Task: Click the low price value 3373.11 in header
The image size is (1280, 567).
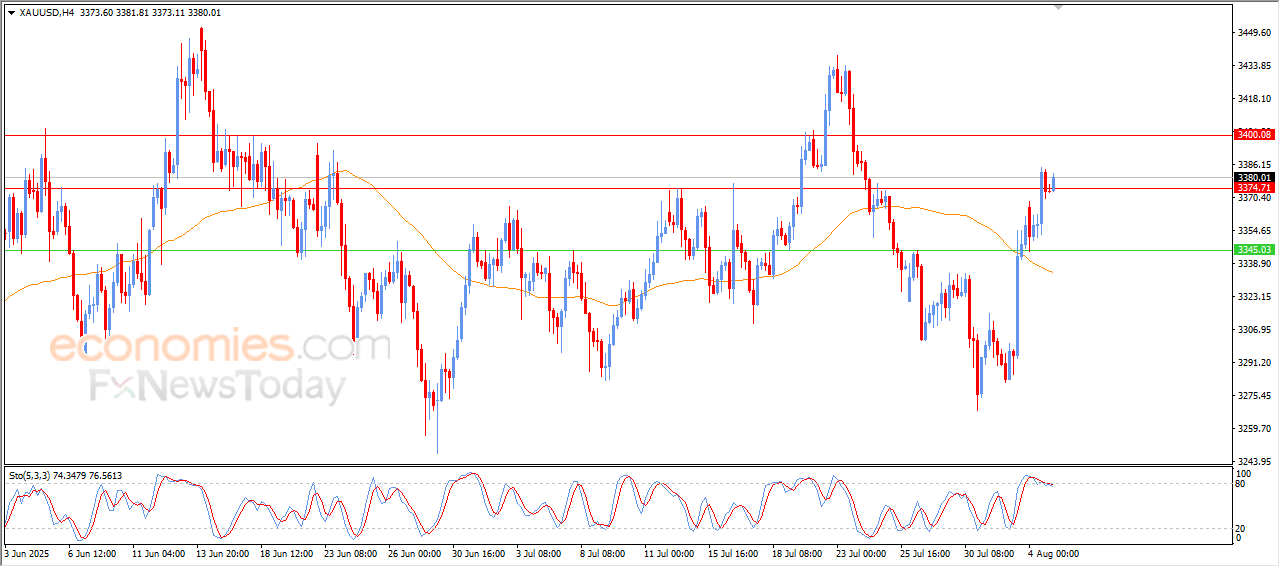Action: tap(168, 13)
